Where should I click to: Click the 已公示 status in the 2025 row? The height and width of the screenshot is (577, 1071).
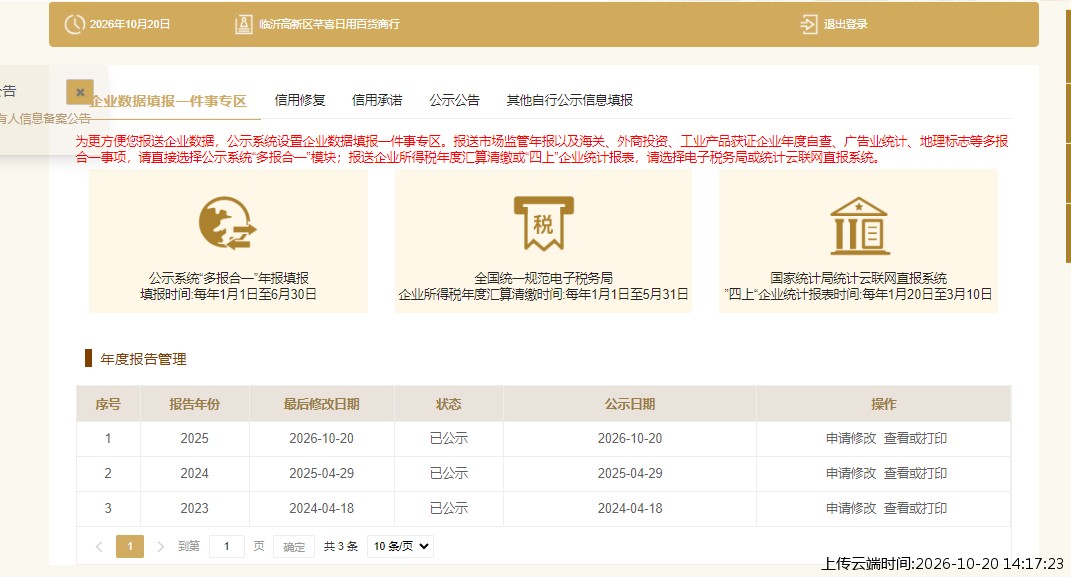coord(449,438)
